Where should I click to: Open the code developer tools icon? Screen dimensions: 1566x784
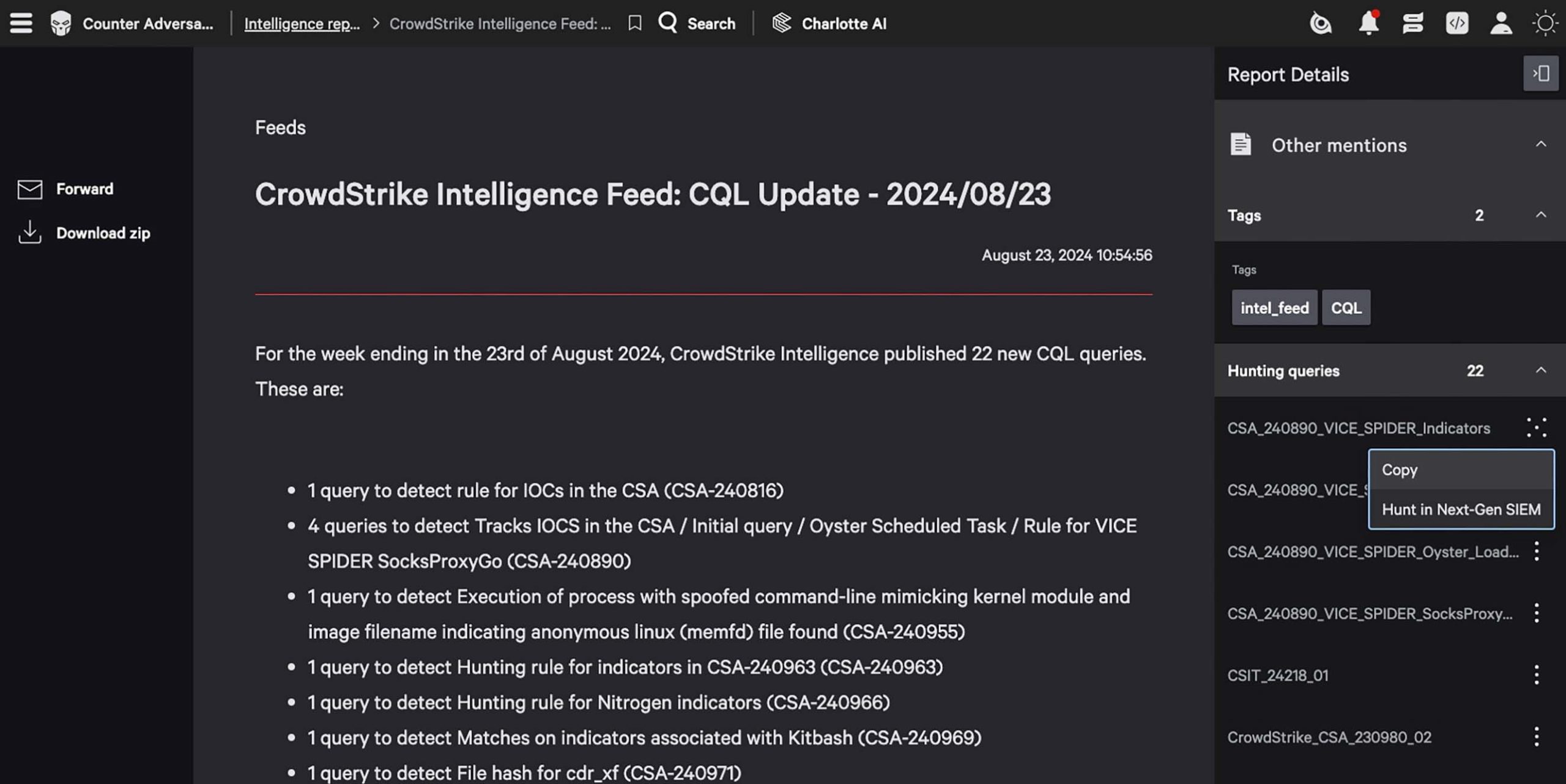pos(1457,23)
